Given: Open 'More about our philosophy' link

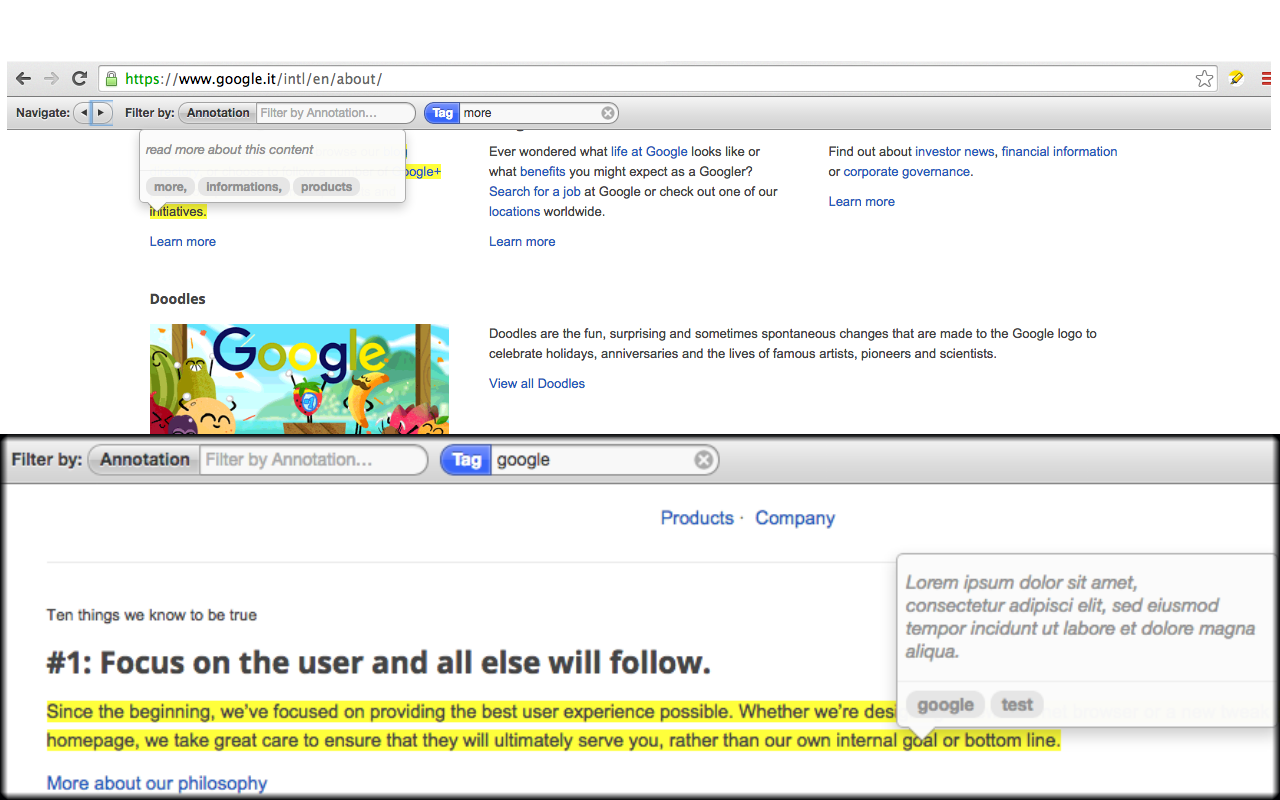Looking at the screenshot, I should pos(157,783).
